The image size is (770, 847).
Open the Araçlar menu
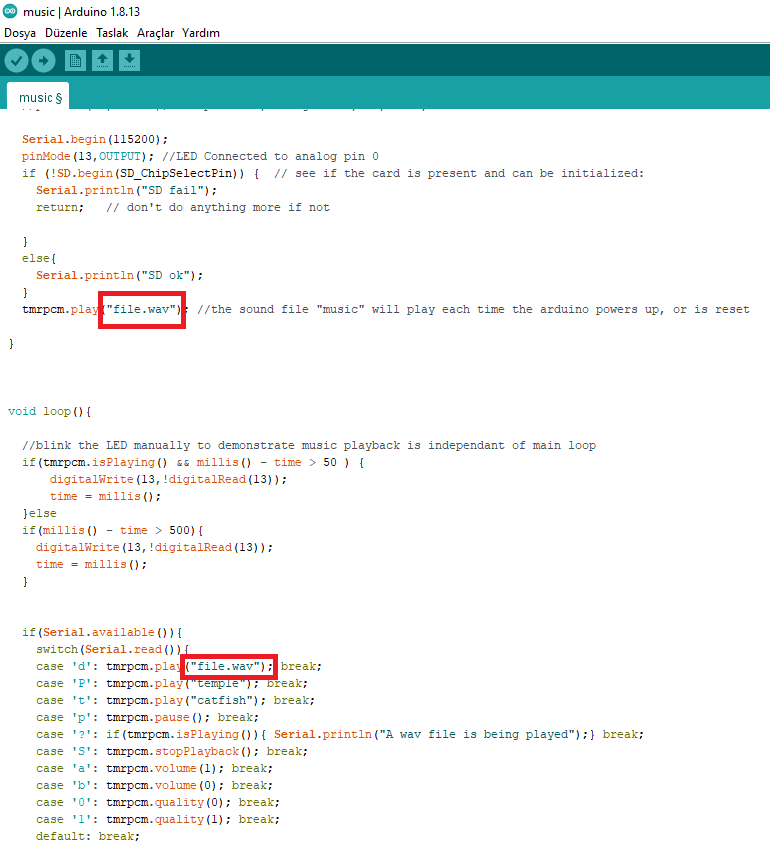point(155,33)
